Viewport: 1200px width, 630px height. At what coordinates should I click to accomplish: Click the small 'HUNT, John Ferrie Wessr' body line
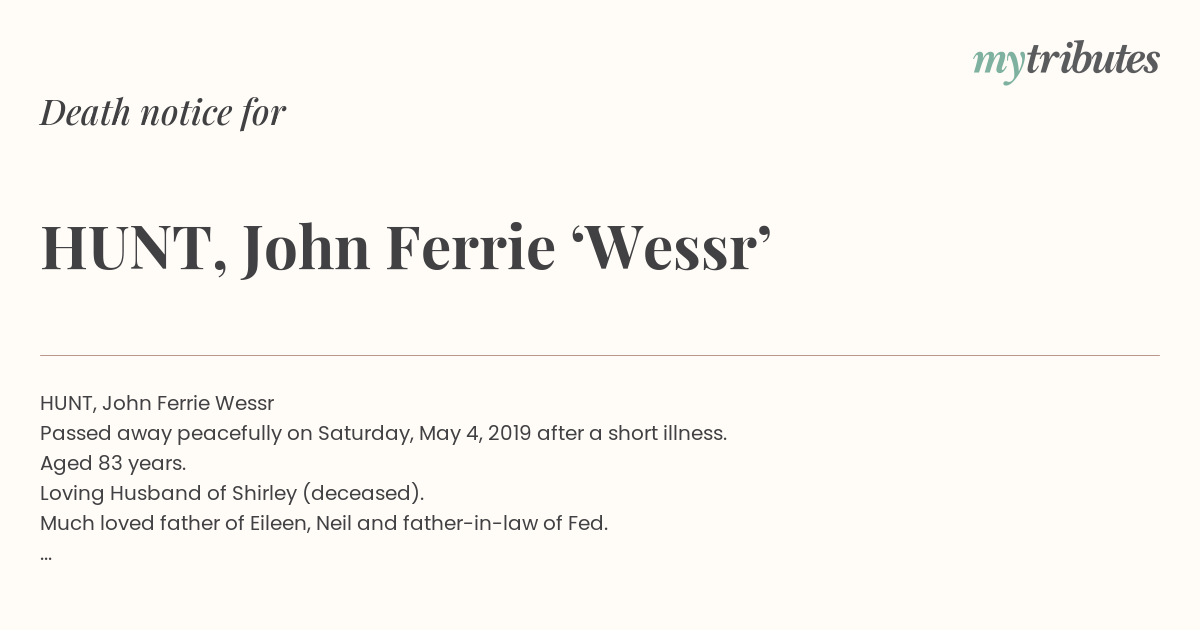tap(157, 403)
